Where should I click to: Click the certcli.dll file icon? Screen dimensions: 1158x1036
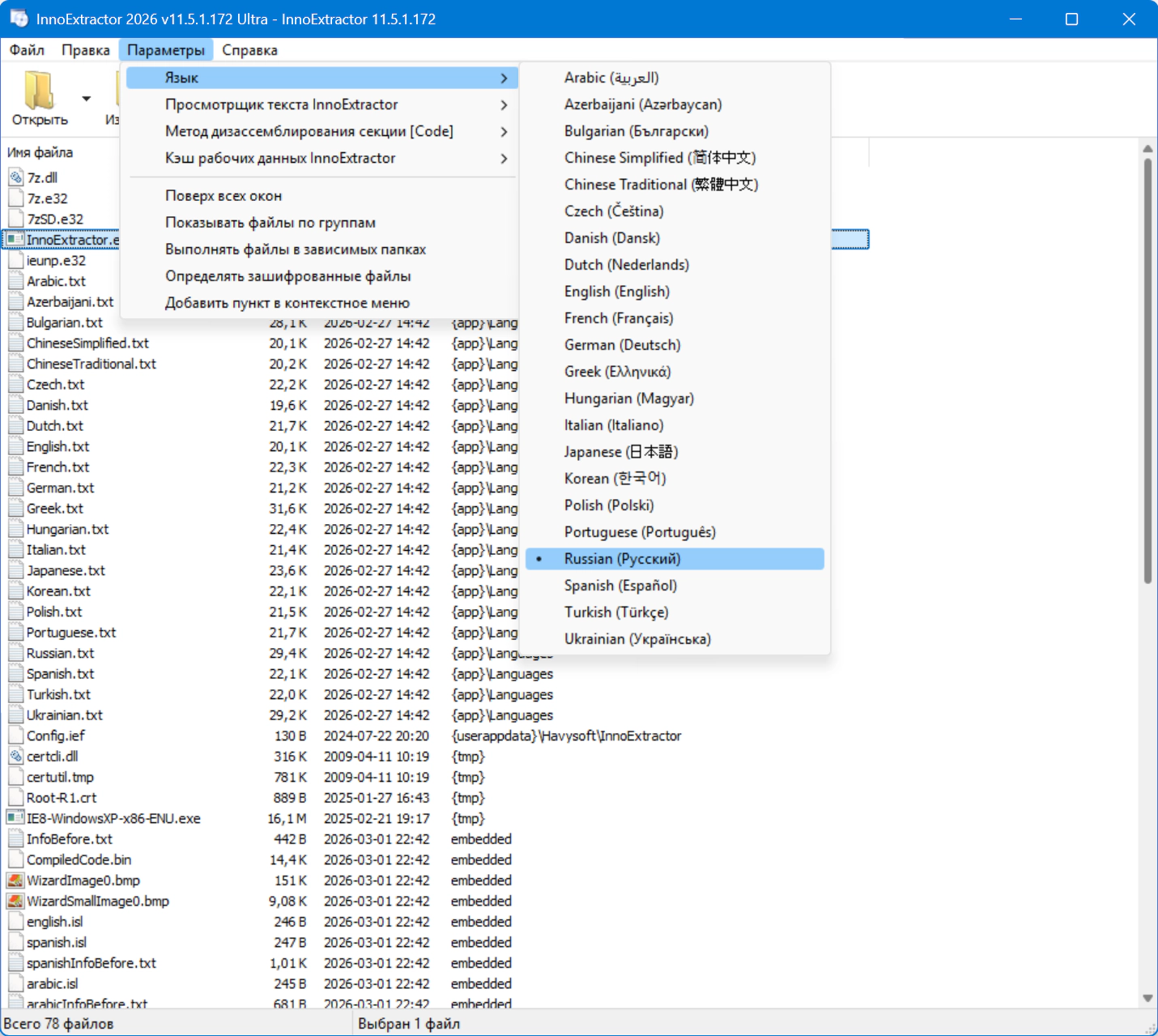tap(15, 757)
